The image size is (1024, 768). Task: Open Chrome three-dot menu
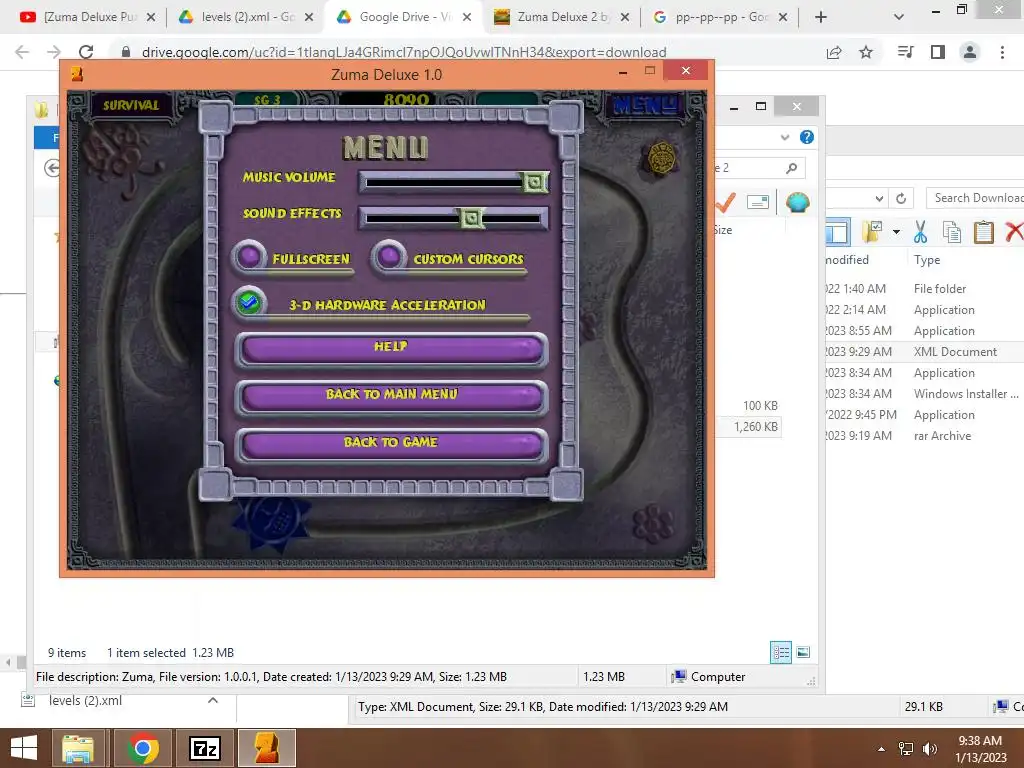(x=1002, y=52)
